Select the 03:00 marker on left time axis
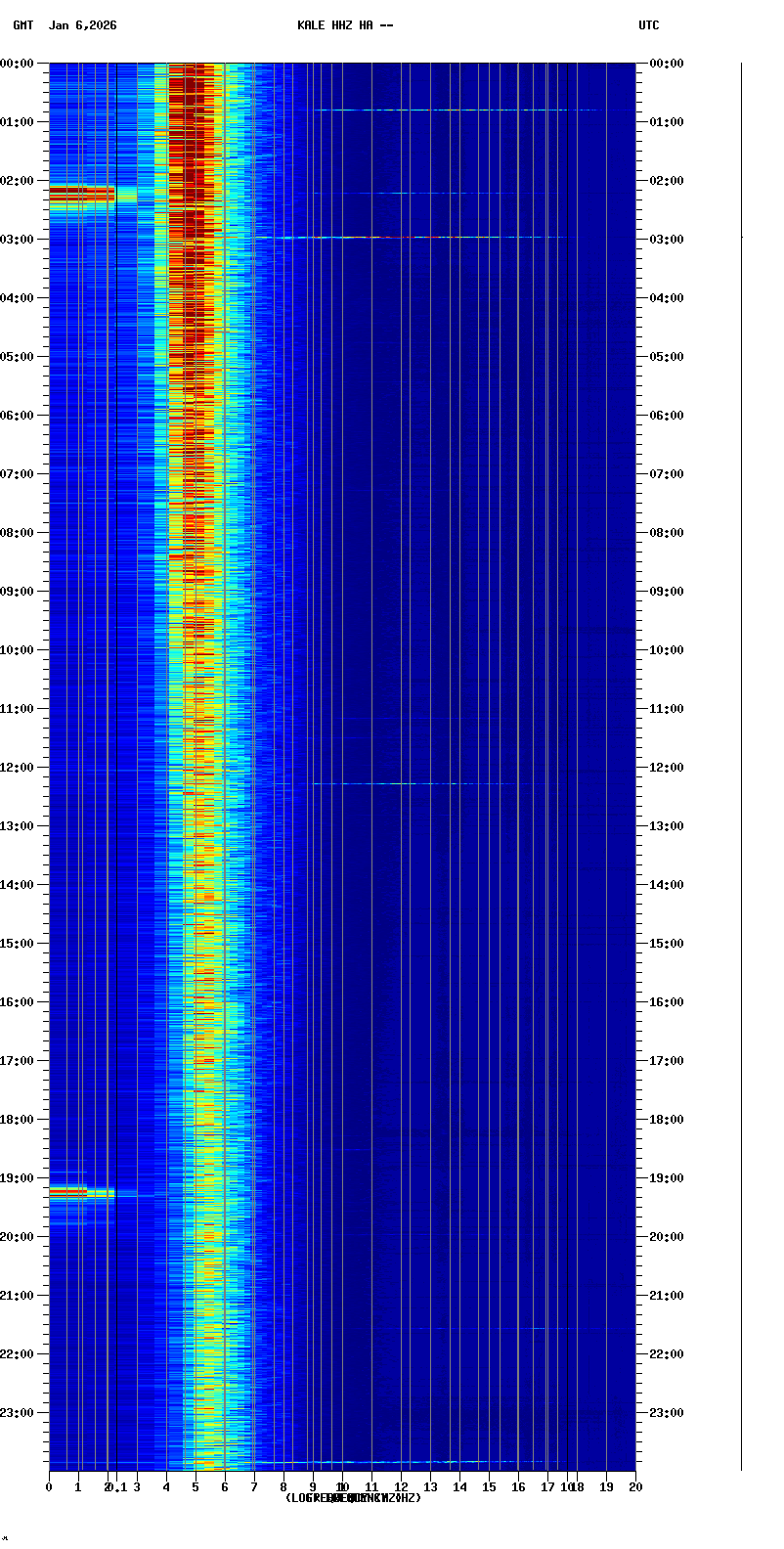784x1549 pixels. (17, 240)
